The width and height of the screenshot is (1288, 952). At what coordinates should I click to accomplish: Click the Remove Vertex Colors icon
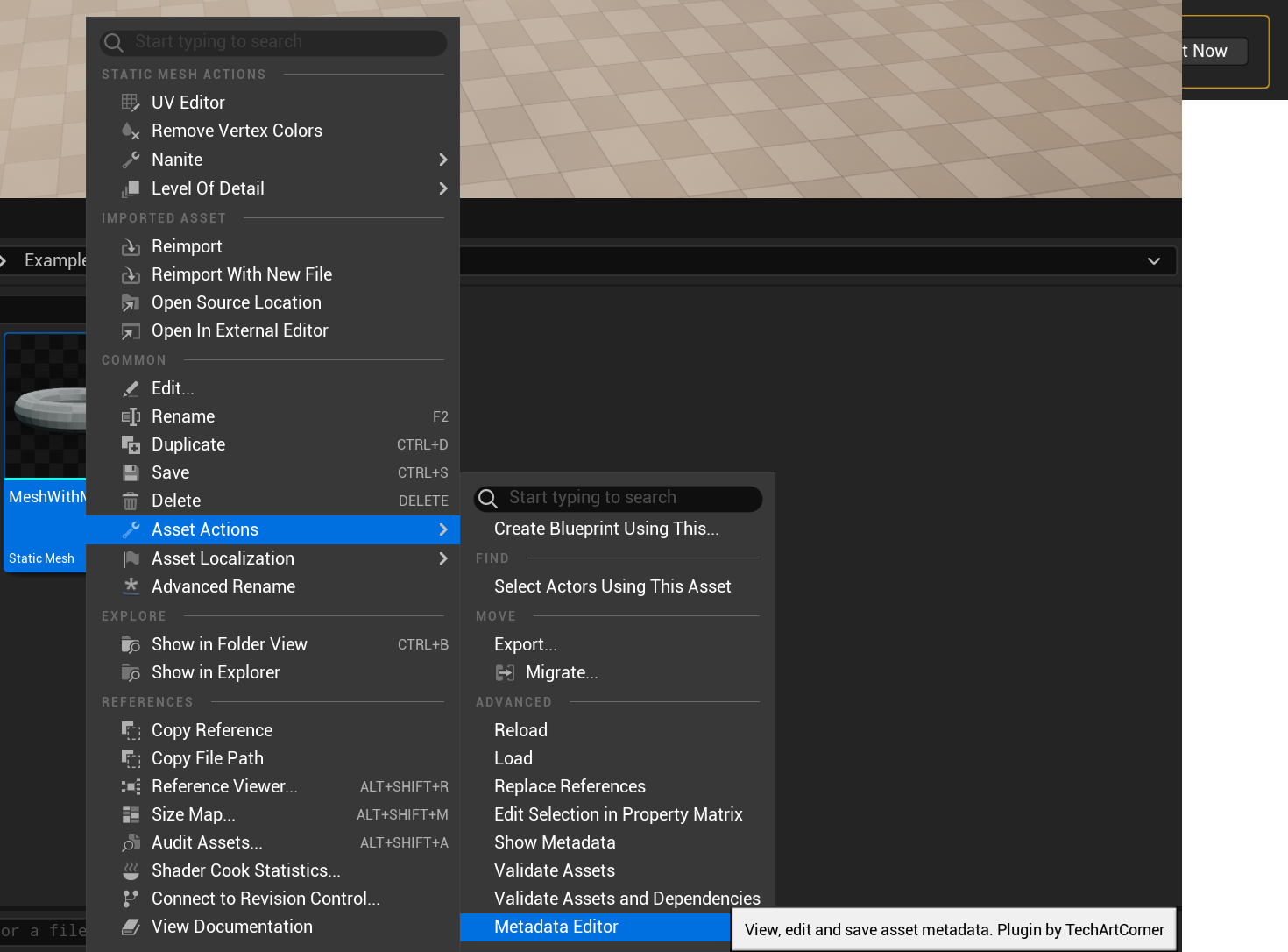click(x=131, y=131)
